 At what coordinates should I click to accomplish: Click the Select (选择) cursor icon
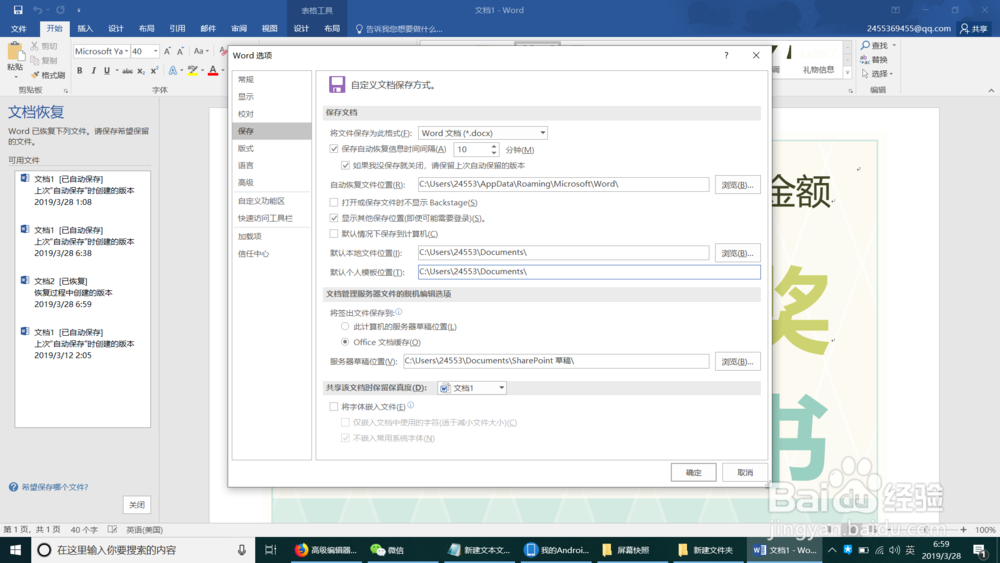865,73
